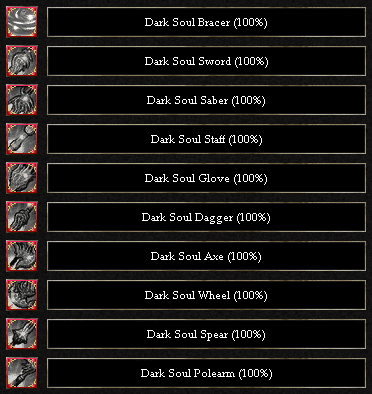Image resolution: width=372 pixels, height=394 pixels.
Task: Open the Dark Soul Bracer (100%) entry
Action: [206, 22]
